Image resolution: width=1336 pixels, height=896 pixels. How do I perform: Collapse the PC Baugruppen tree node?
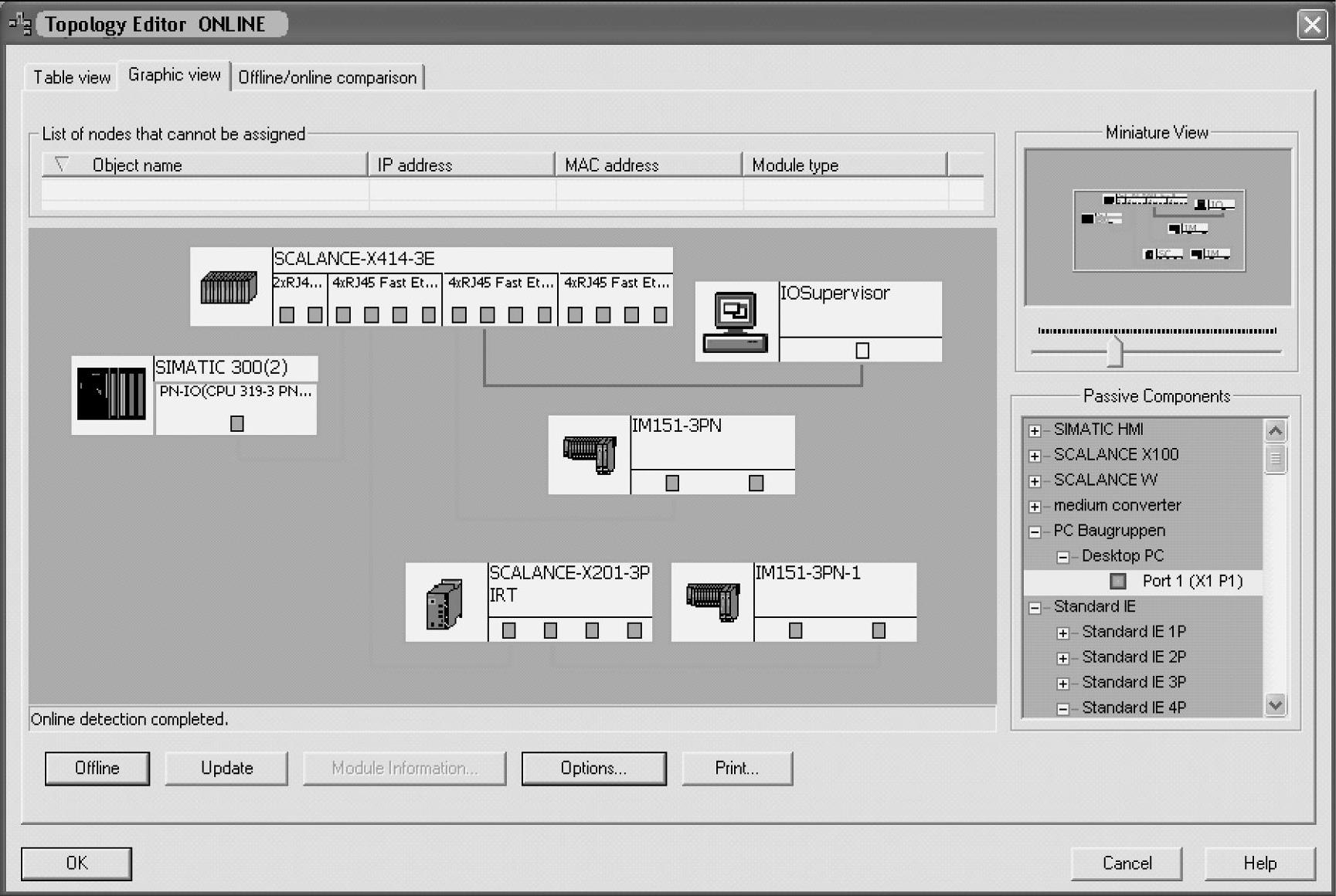point(1035,531)
